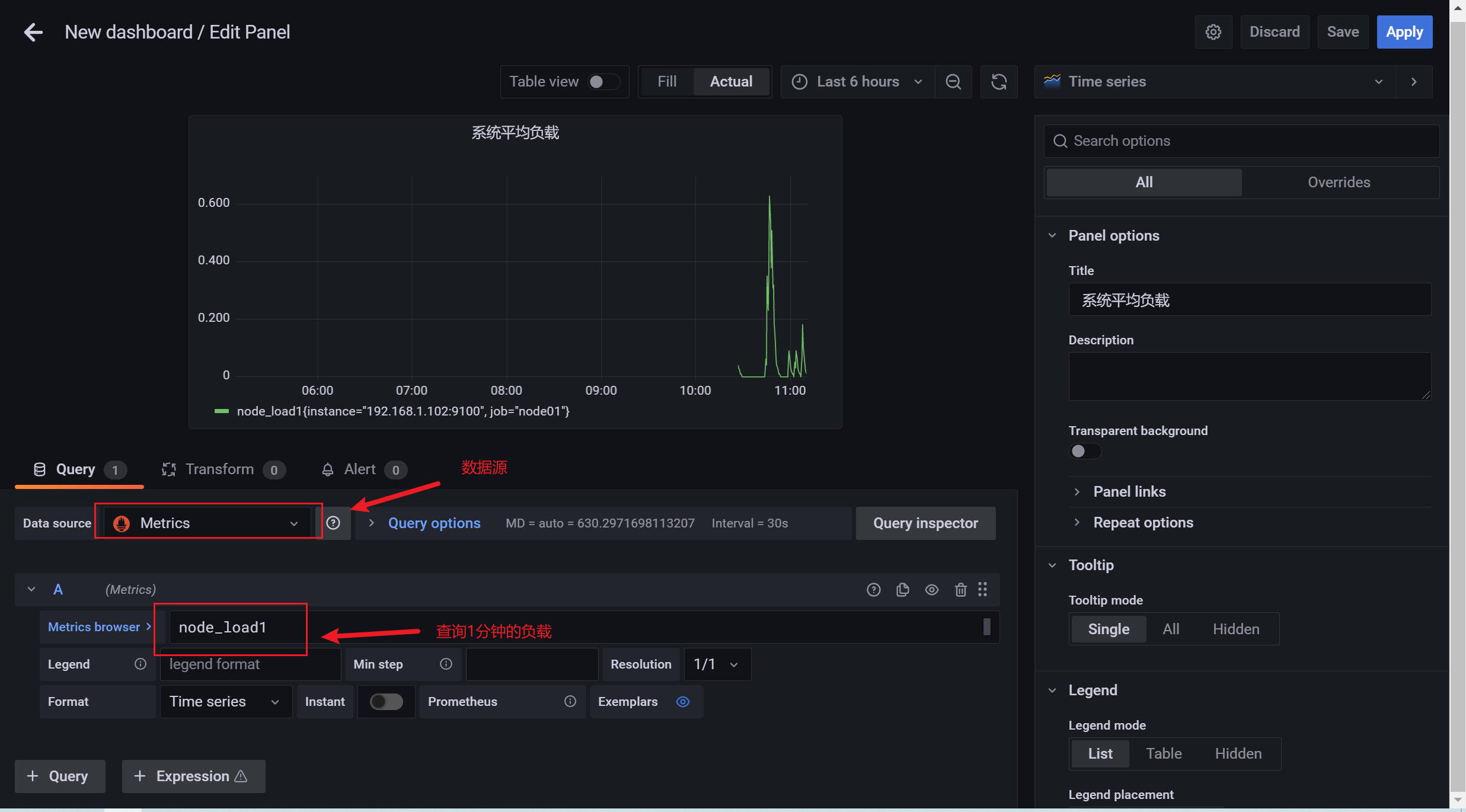
Task: Duplicate query A
Action: (x=903, y=590)
